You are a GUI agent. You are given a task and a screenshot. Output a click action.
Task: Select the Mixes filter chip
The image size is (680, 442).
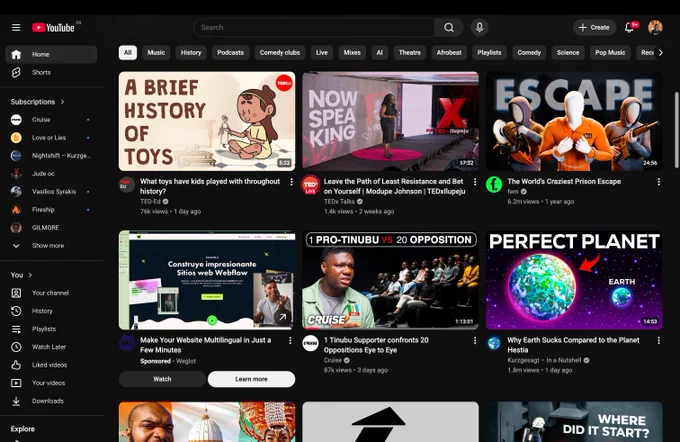coord(352,52)
